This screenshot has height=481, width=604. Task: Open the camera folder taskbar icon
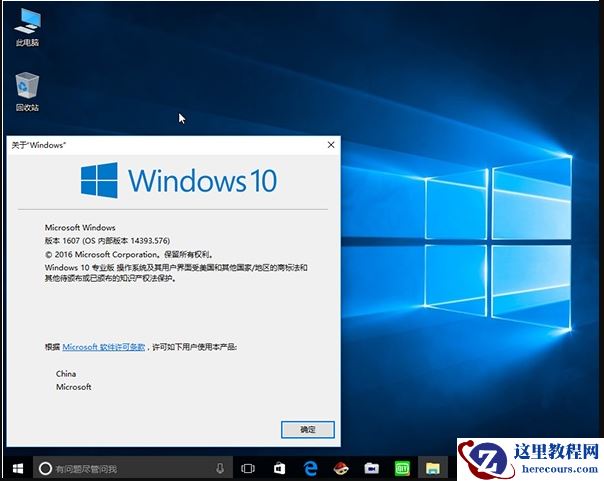coord(371,468)
